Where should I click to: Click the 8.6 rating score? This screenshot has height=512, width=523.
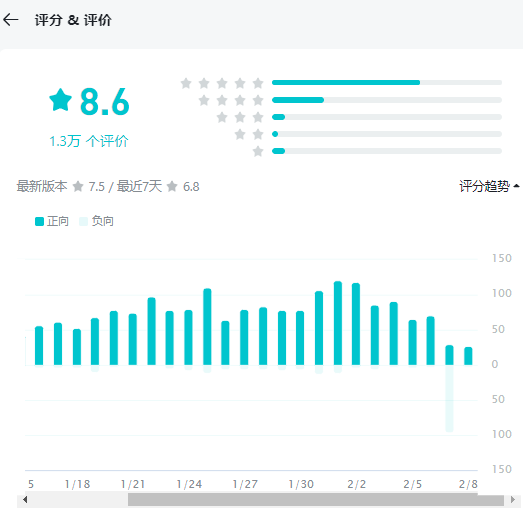(104, 101)
